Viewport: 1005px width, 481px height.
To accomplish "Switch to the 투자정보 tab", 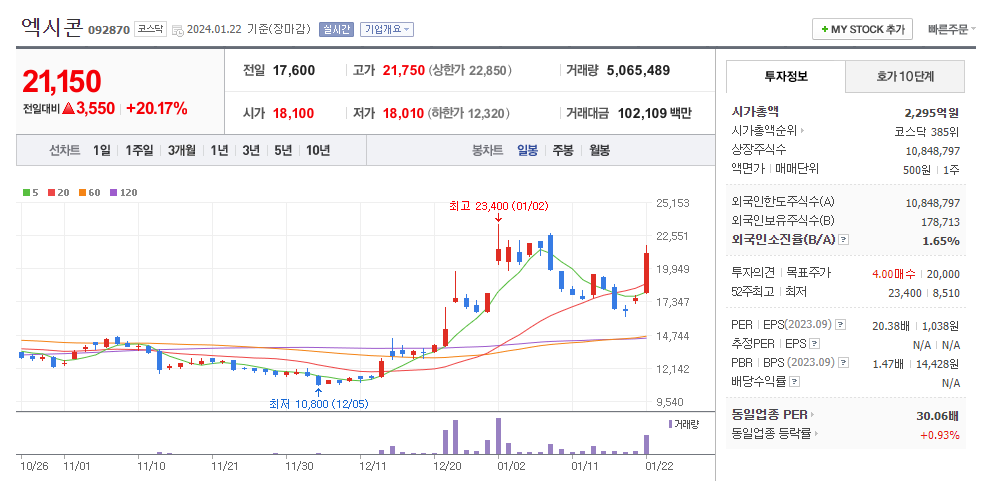I will pos(786,76).
